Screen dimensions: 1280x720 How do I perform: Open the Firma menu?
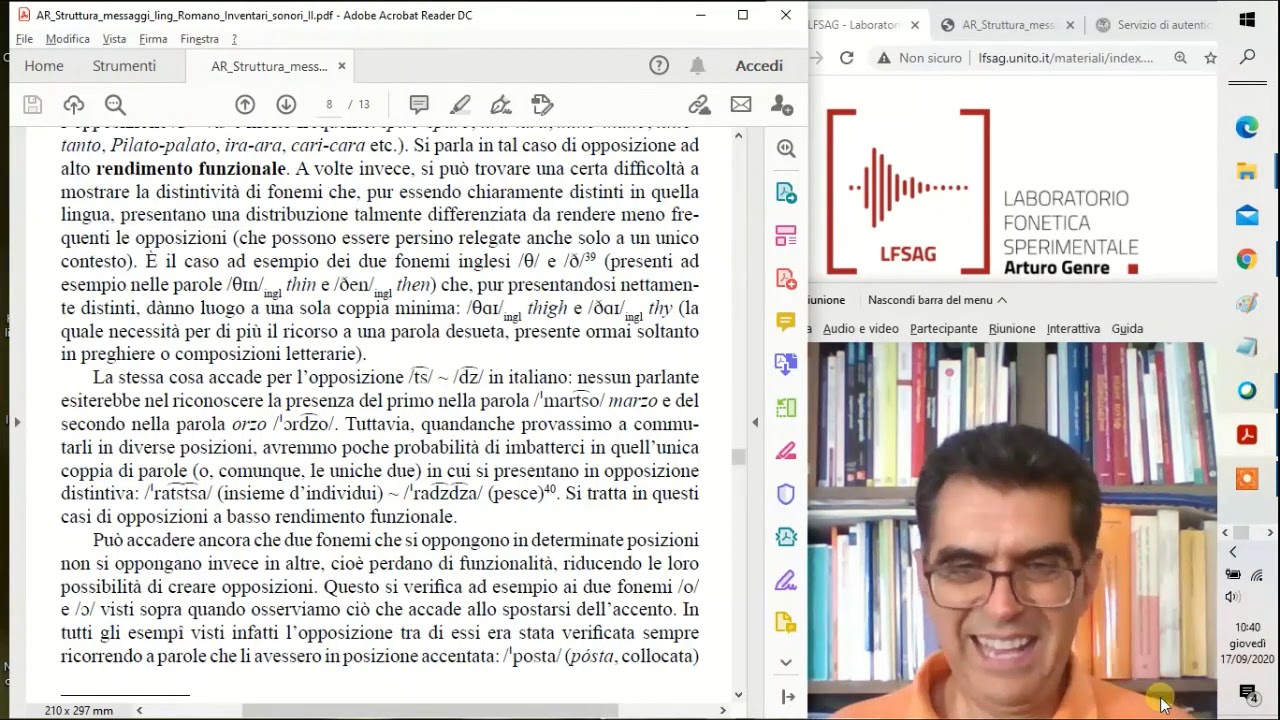click(153, 39)
